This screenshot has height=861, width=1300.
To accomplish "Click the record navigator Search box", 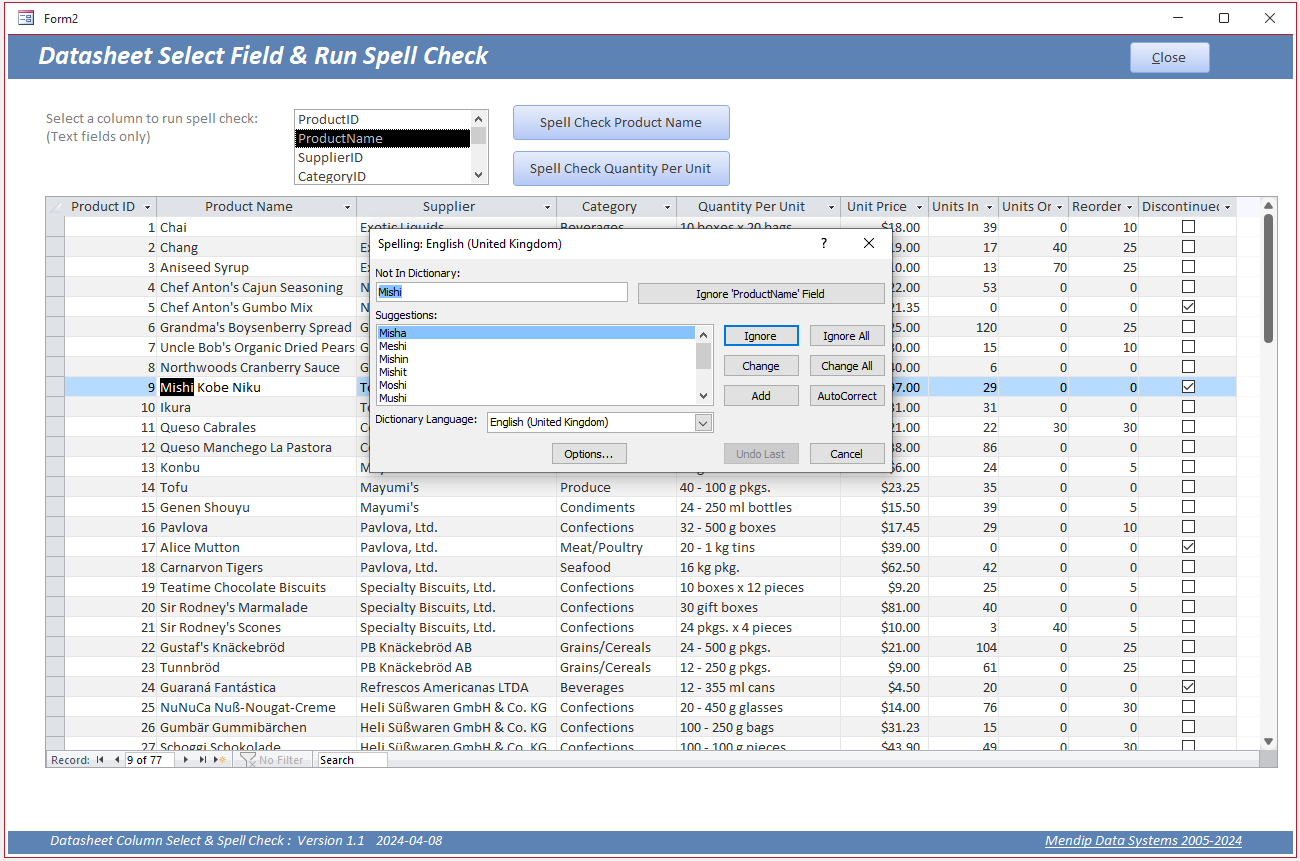I will 352,760.
